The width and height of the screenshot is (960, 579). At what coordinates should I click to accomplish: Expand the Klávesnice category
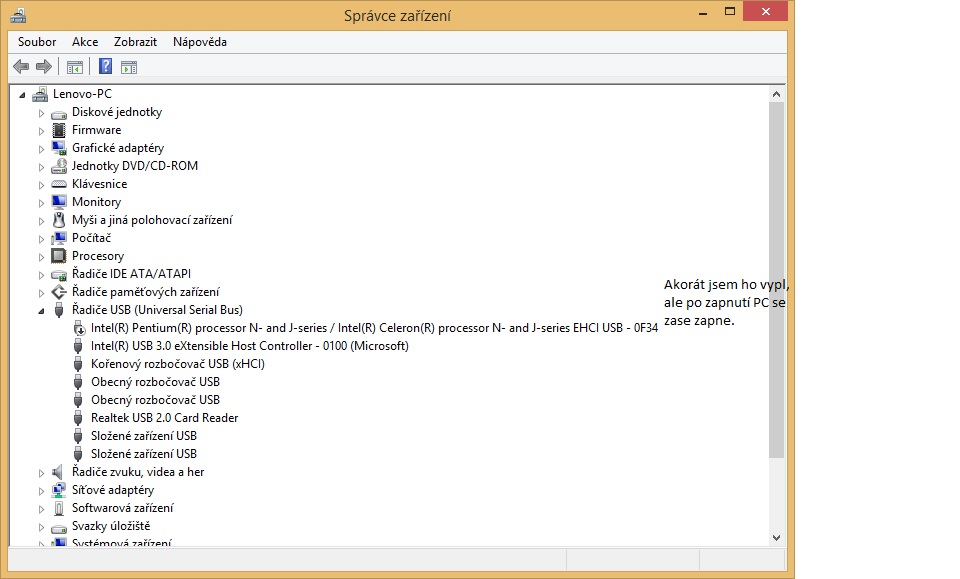click(42, 185)
